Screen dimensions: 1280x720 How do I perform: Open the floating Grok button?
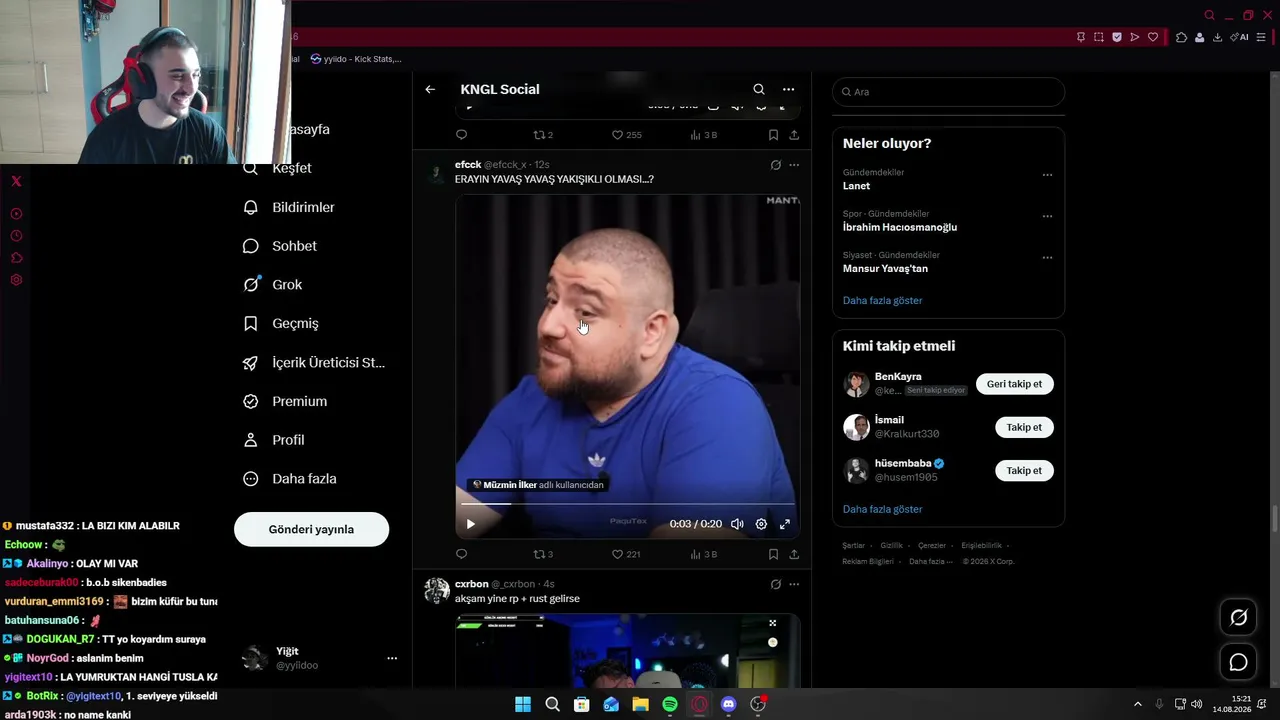[1238, 618]
